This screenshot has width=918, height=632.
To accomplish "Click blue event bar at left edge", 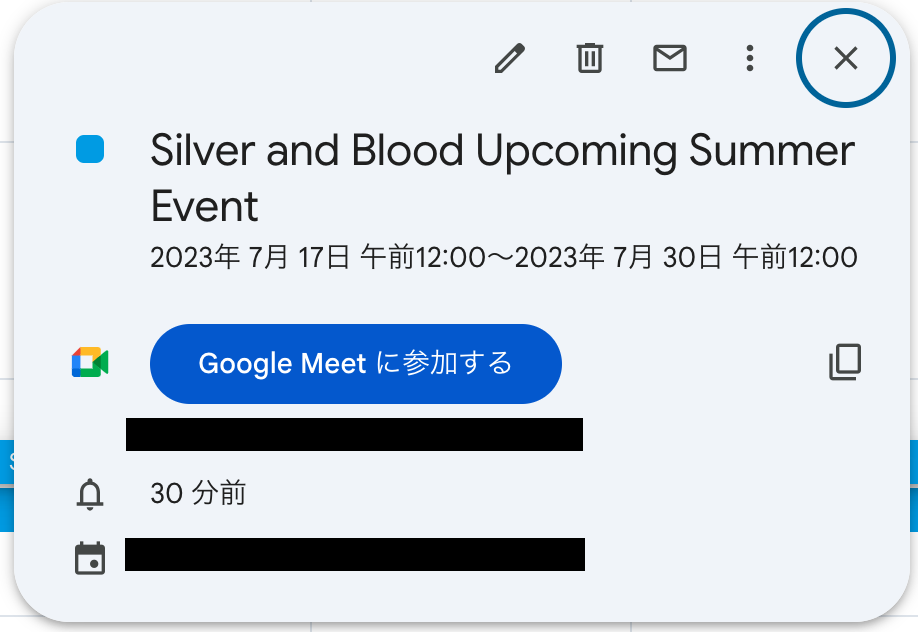I will (x=6, y=460).
